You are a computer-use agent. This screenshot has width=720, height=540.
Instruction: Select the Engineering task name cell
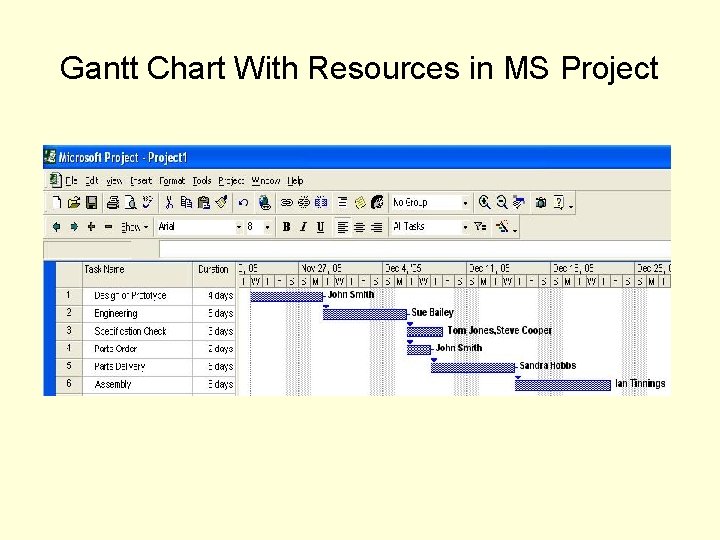(137, 313)
